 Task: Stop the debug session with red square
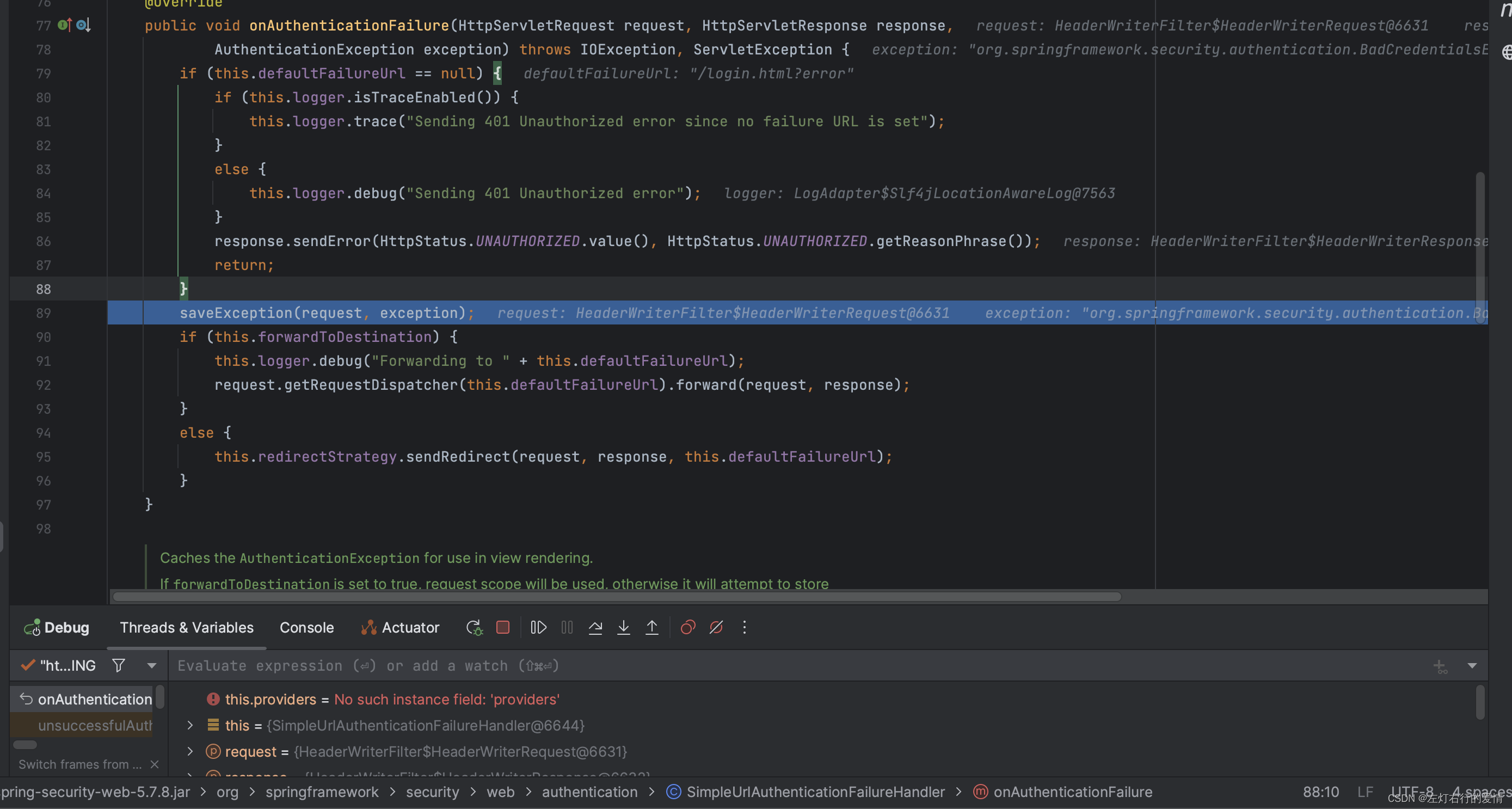pyautogui.click(x=503, y=628)
